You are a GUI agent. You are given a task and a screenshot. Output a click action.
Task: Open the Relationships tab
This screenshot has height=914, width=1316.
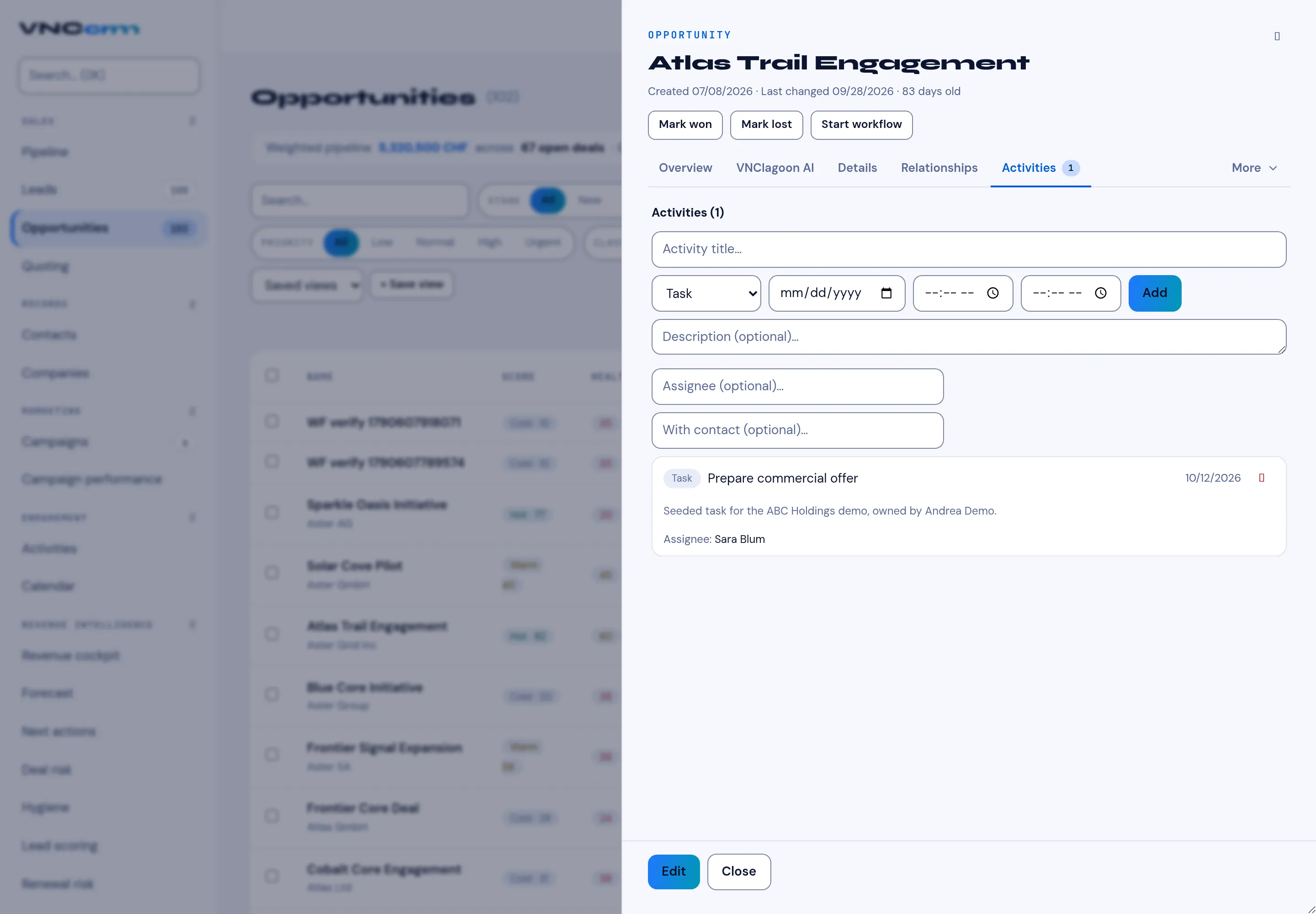coord(939,168)
